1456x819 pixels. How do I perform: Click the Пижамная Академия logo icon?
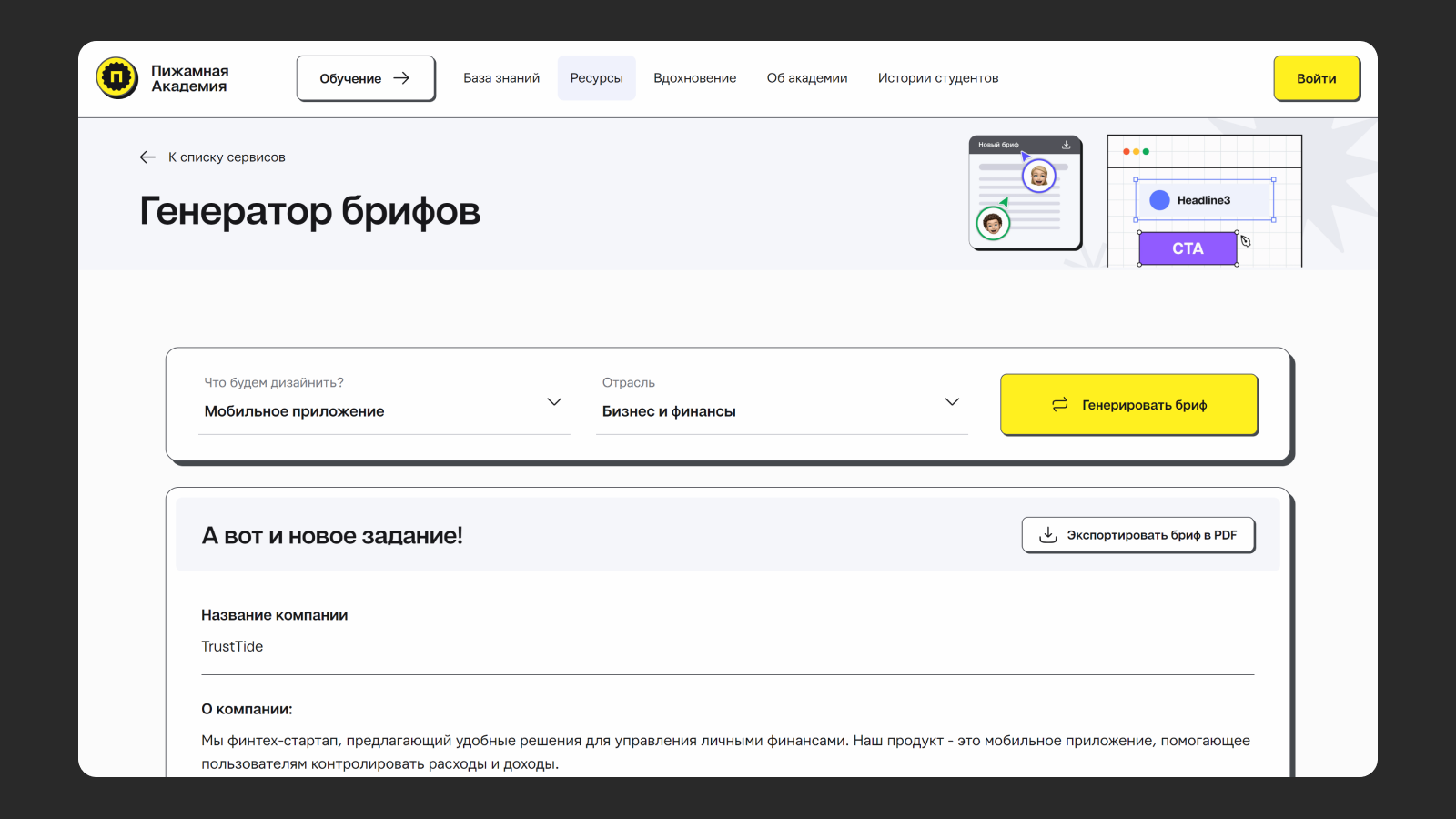(117, 78)
